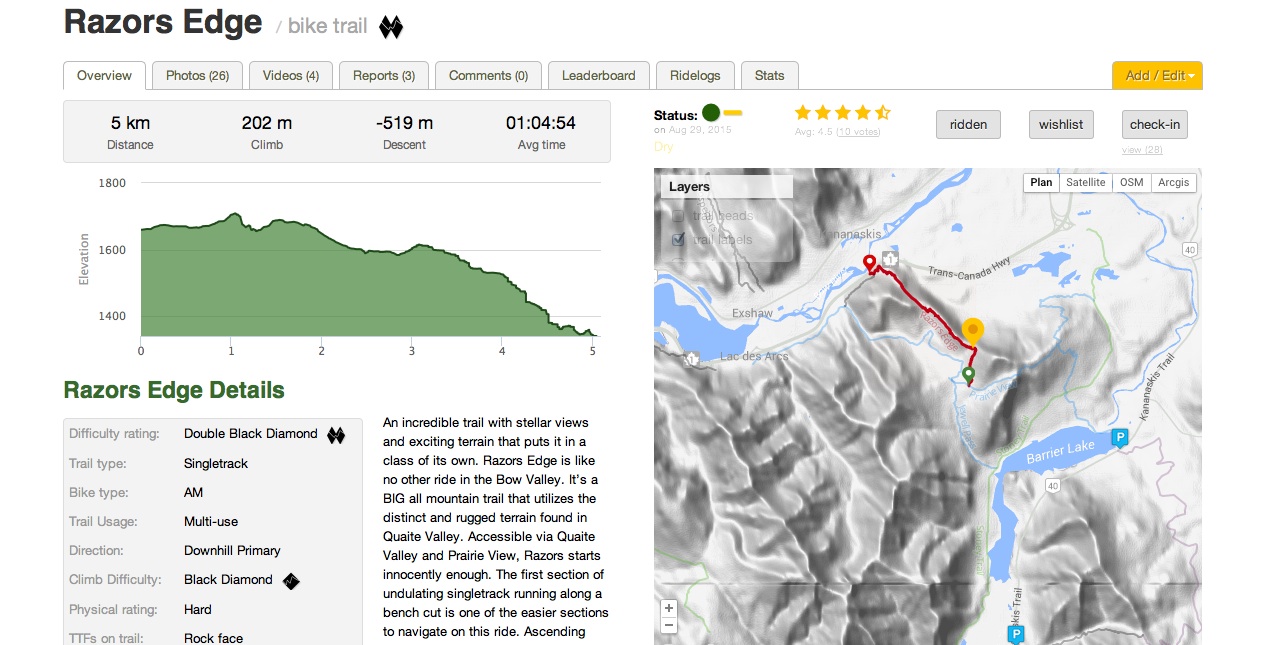Click the black diamond climb difficulty icon
This screenshot has height=645, width=1265.
click(x=291, y=581)
